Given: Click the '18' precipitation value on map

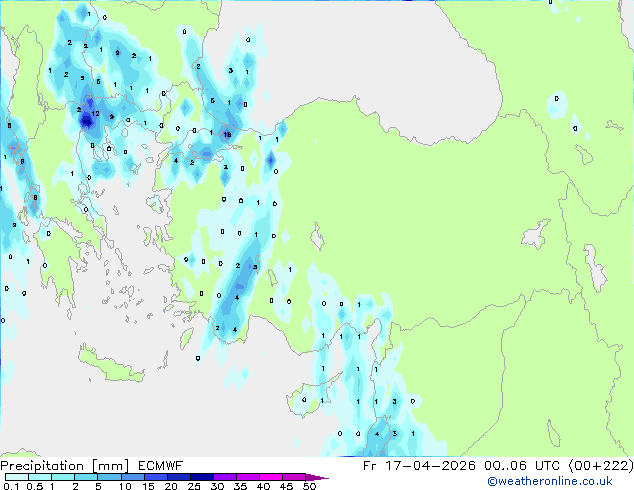Looking at the screenshot, I should click(227, 135).
